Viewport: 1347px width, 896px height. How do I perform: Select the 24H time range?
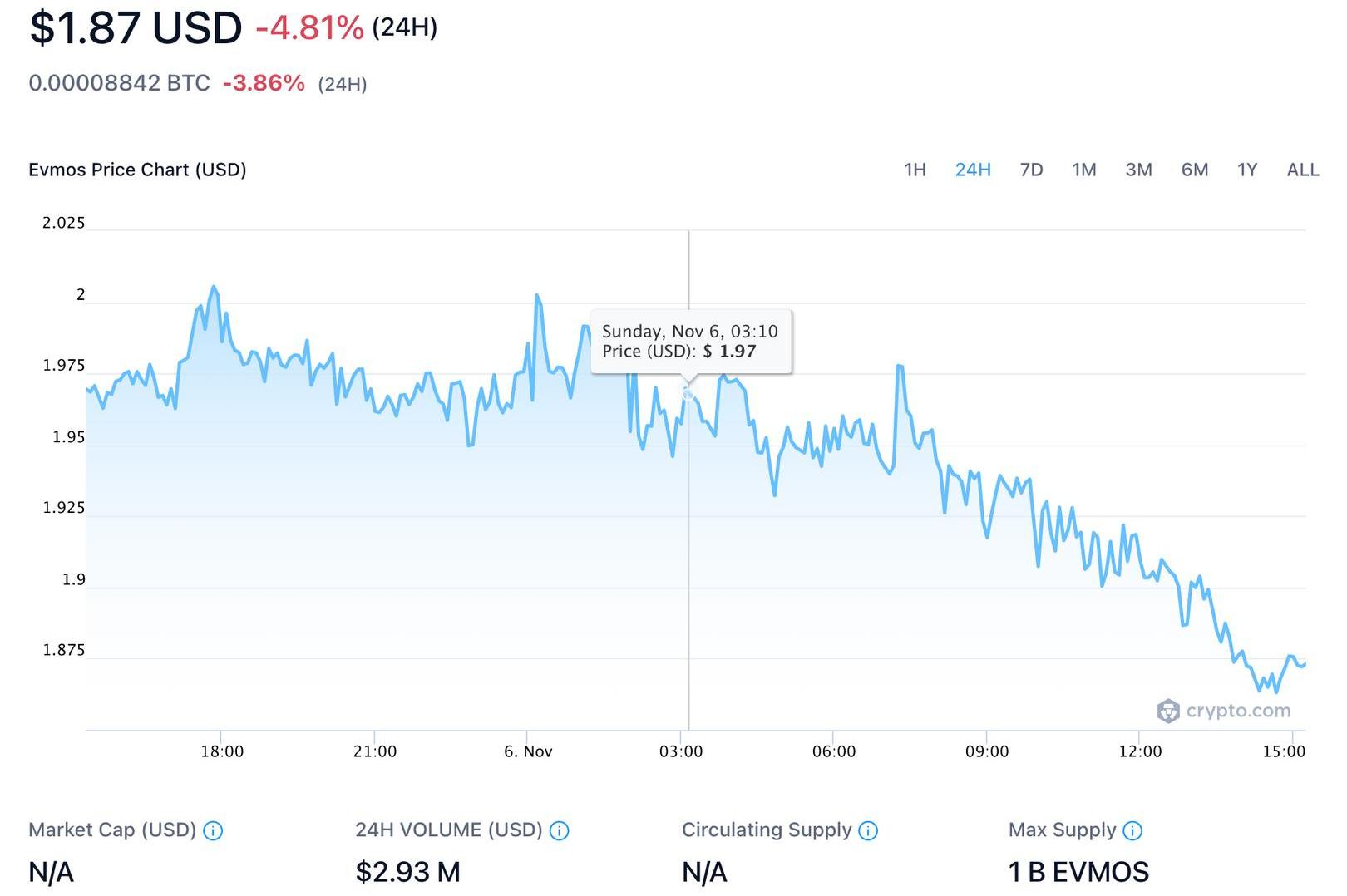point(973,170)
